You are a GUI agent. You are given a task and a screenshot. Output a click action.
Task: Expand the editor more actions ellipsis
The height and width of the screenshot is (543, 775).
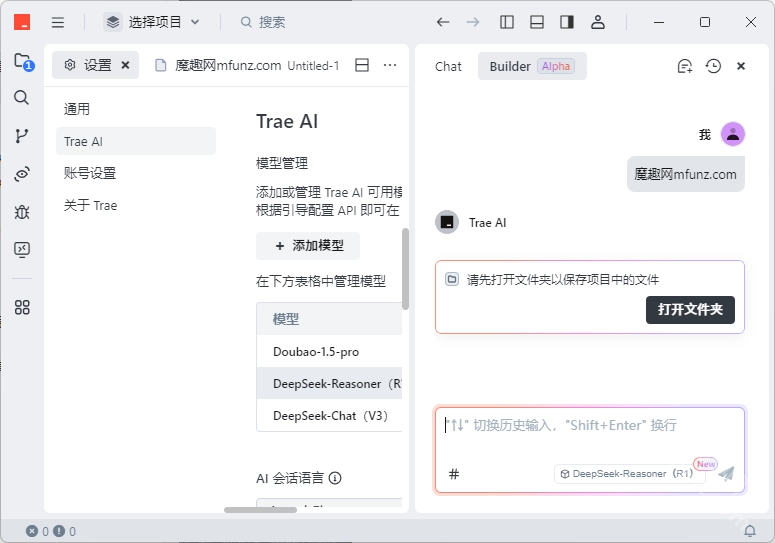[390, 66]
